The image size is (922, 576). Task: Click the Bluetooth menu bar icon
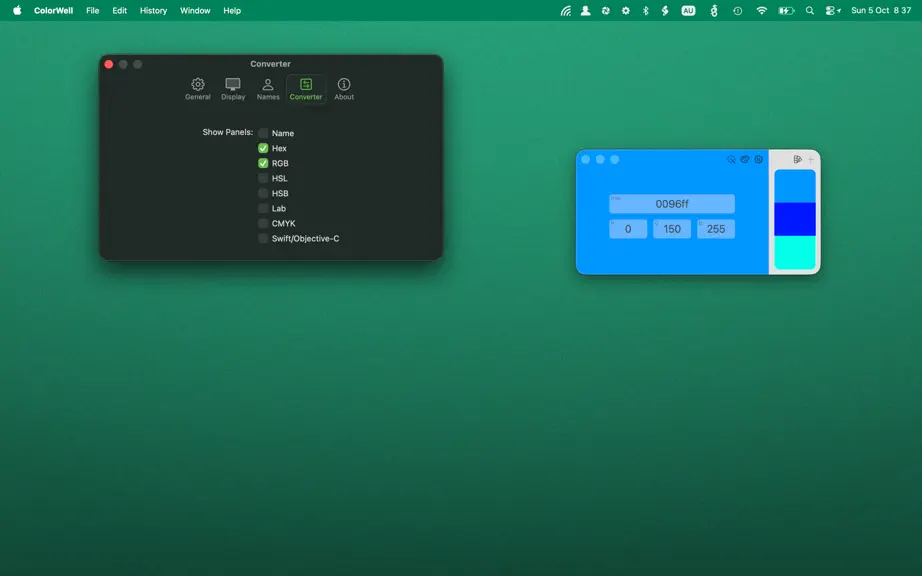point(645,11)
